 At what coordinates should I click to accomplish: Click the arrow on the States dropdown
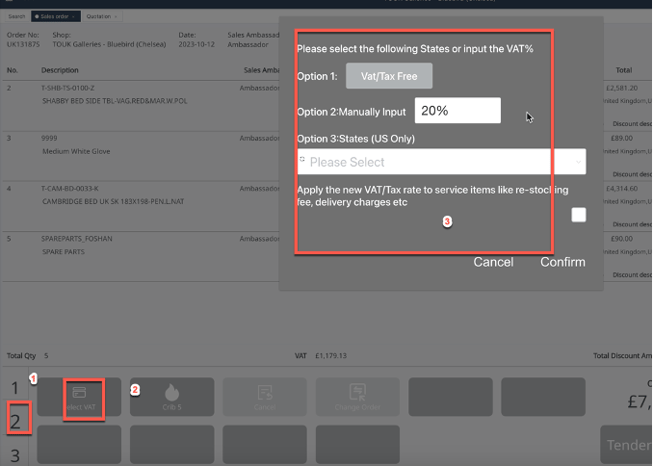point(578,162)
